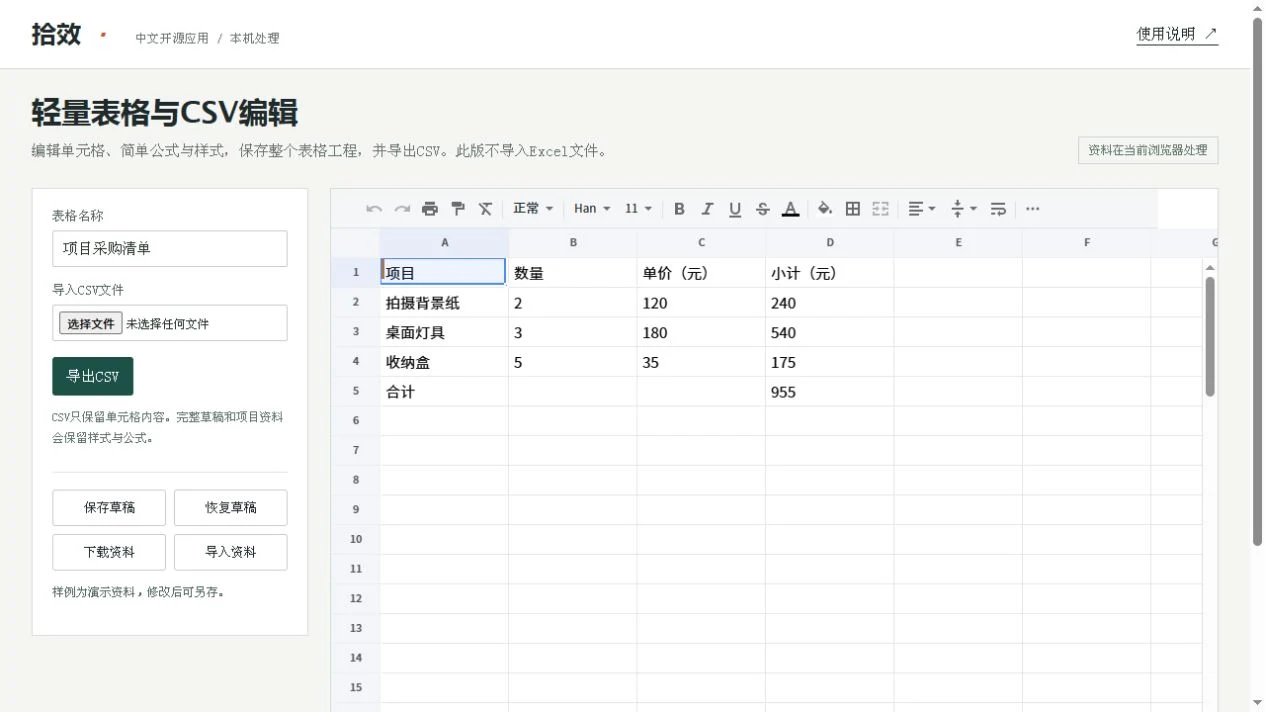Select column D header

tap(830, 243)
